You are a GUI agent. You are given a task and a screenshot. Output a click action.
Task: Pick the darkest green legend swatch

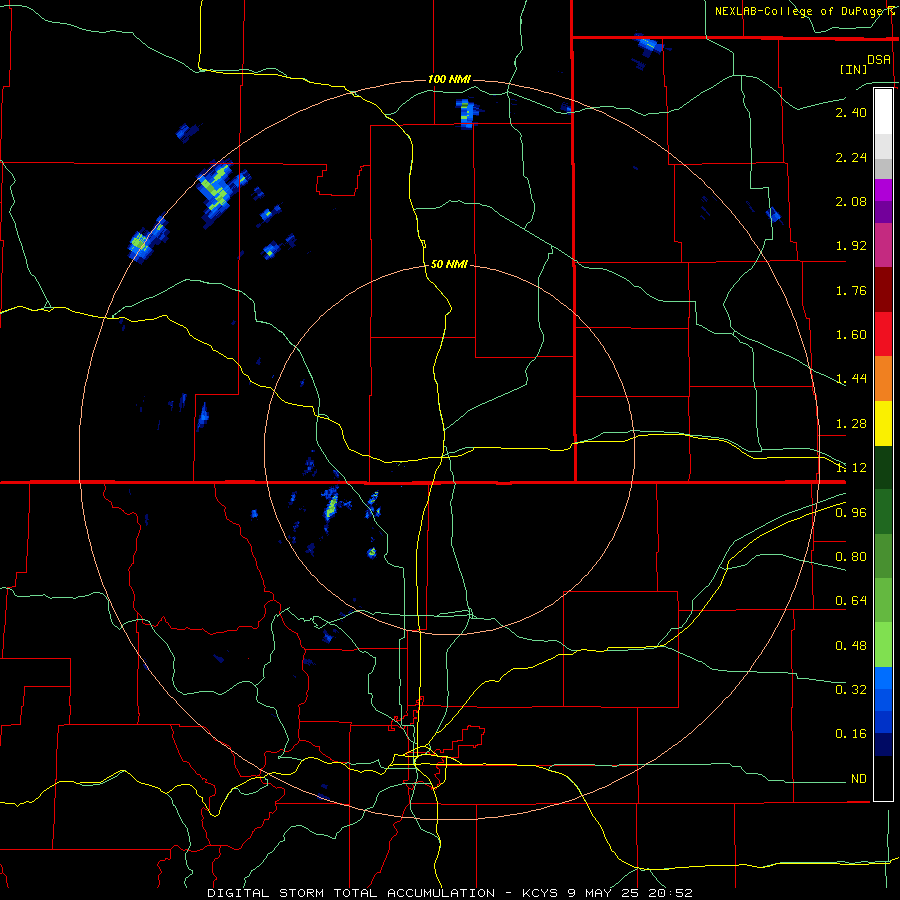[883, 467]
